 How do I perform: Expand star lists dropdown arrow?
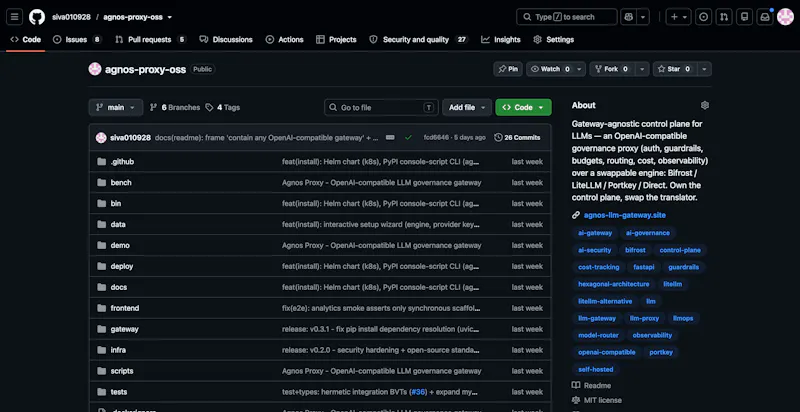point(705,69)
